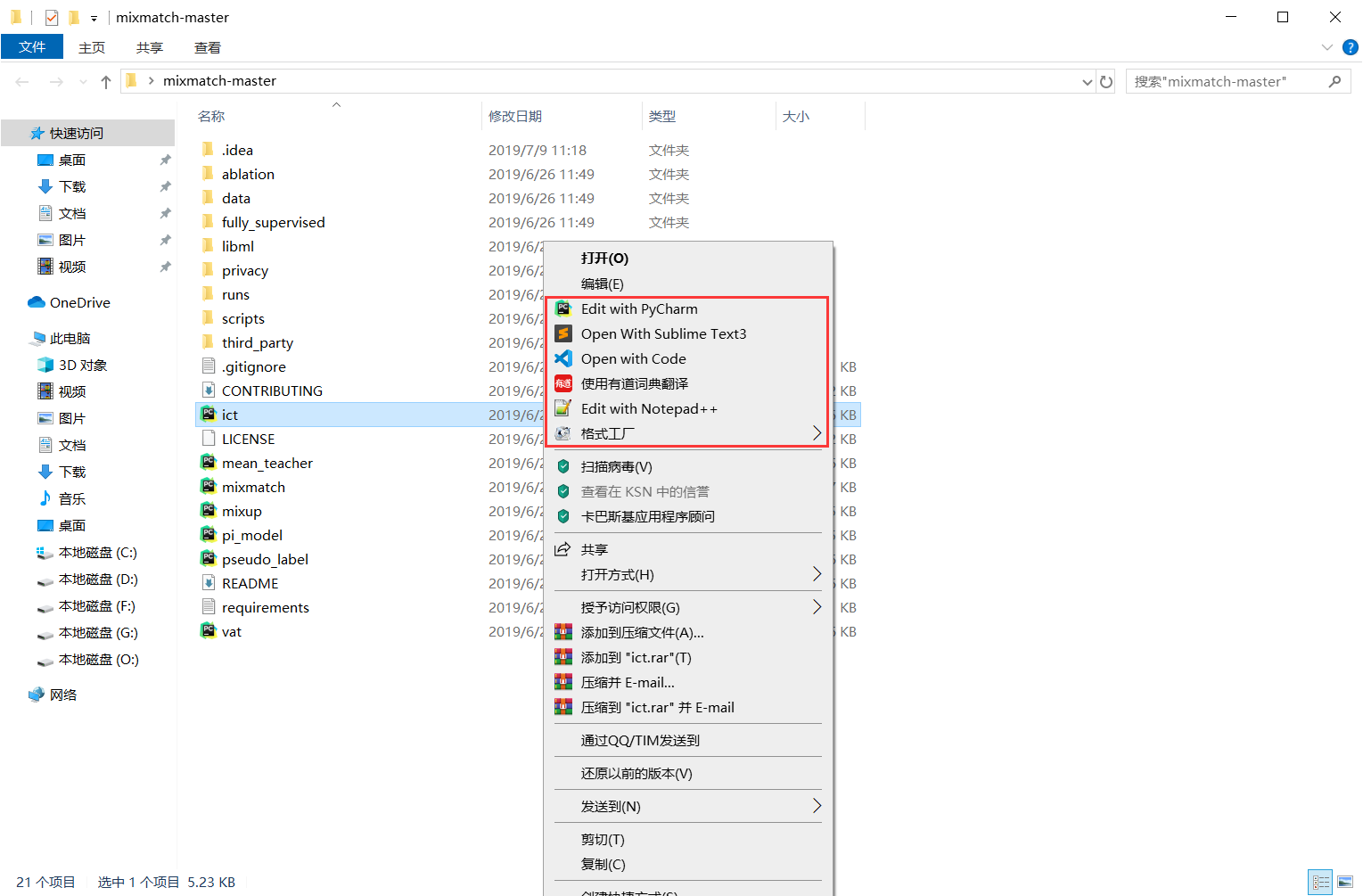Expand the 发送到(N) submenu
Viewport: 1363px width, 896px height.
coord(817,806)
